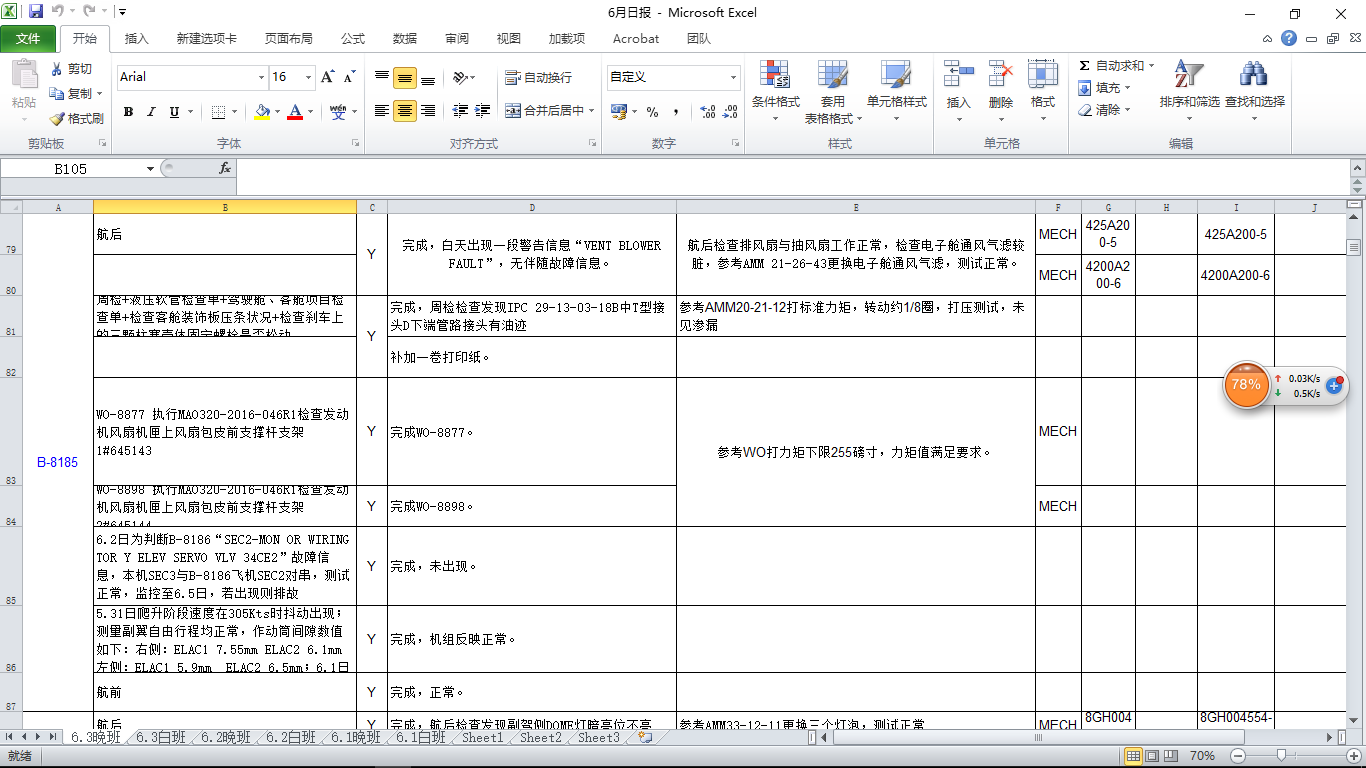Click the Save icon in quick access toolbar

point(36,13)
